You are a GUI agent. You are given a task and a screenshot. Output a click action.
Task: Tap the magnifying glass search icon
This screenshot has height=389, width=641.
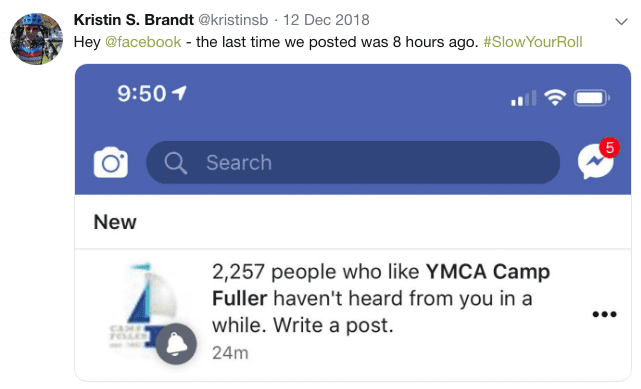(x=176, y=163)
